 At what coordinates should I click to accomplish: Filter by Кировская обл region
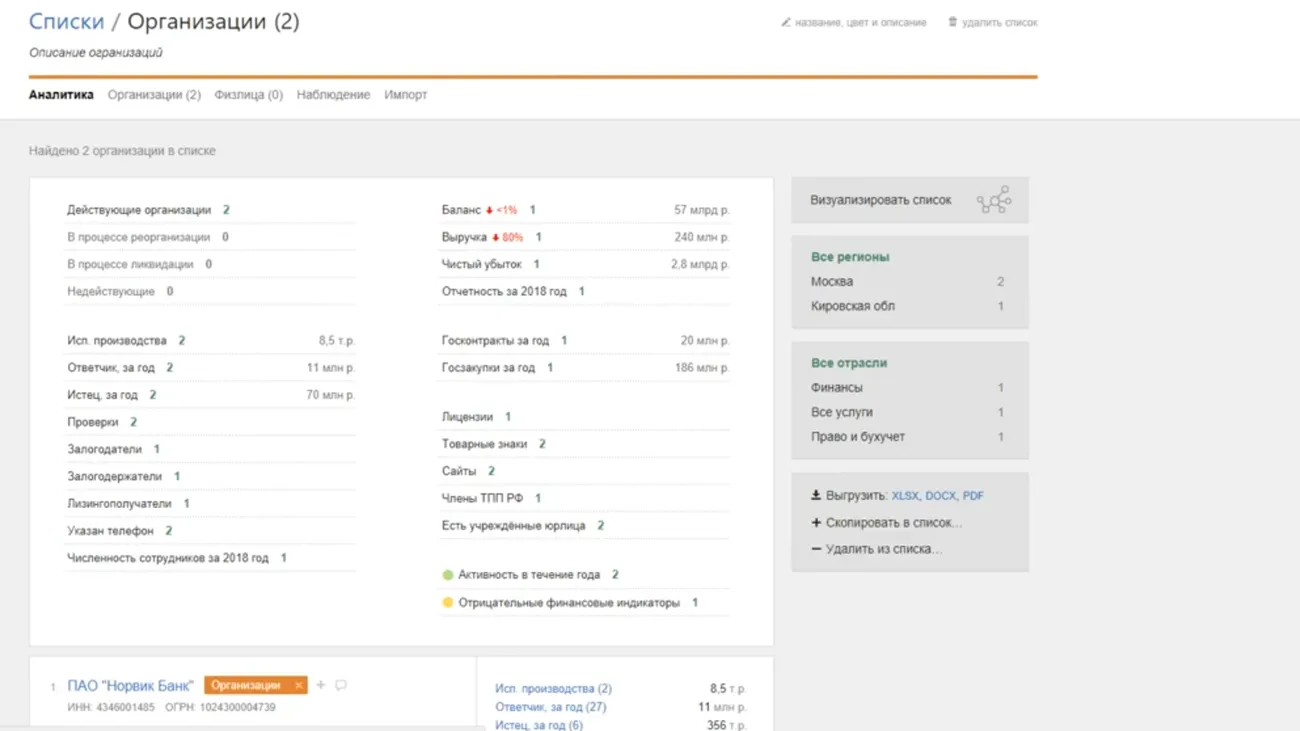tap(852, 306)
